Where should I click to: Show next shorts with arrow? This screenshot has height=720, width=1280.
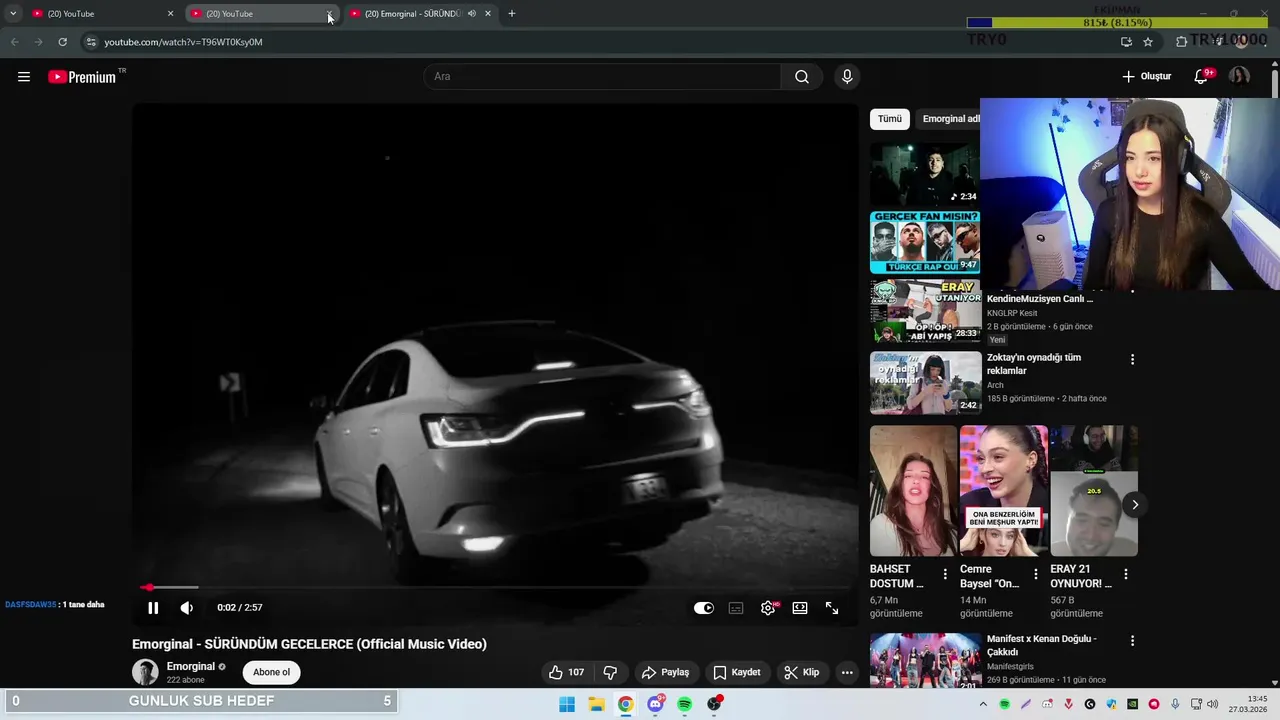pos(1134,505)
